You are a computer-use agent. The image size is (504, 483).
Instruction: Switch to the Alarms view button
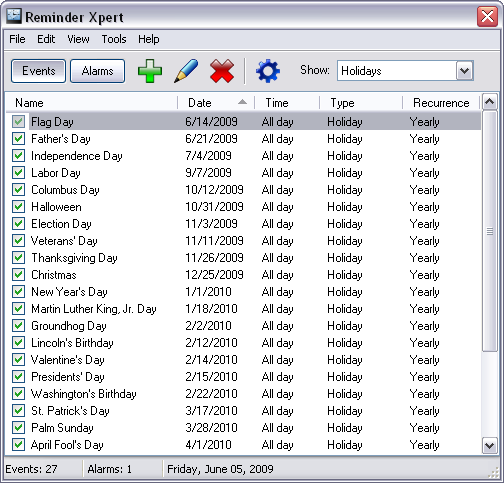(98, 71)
